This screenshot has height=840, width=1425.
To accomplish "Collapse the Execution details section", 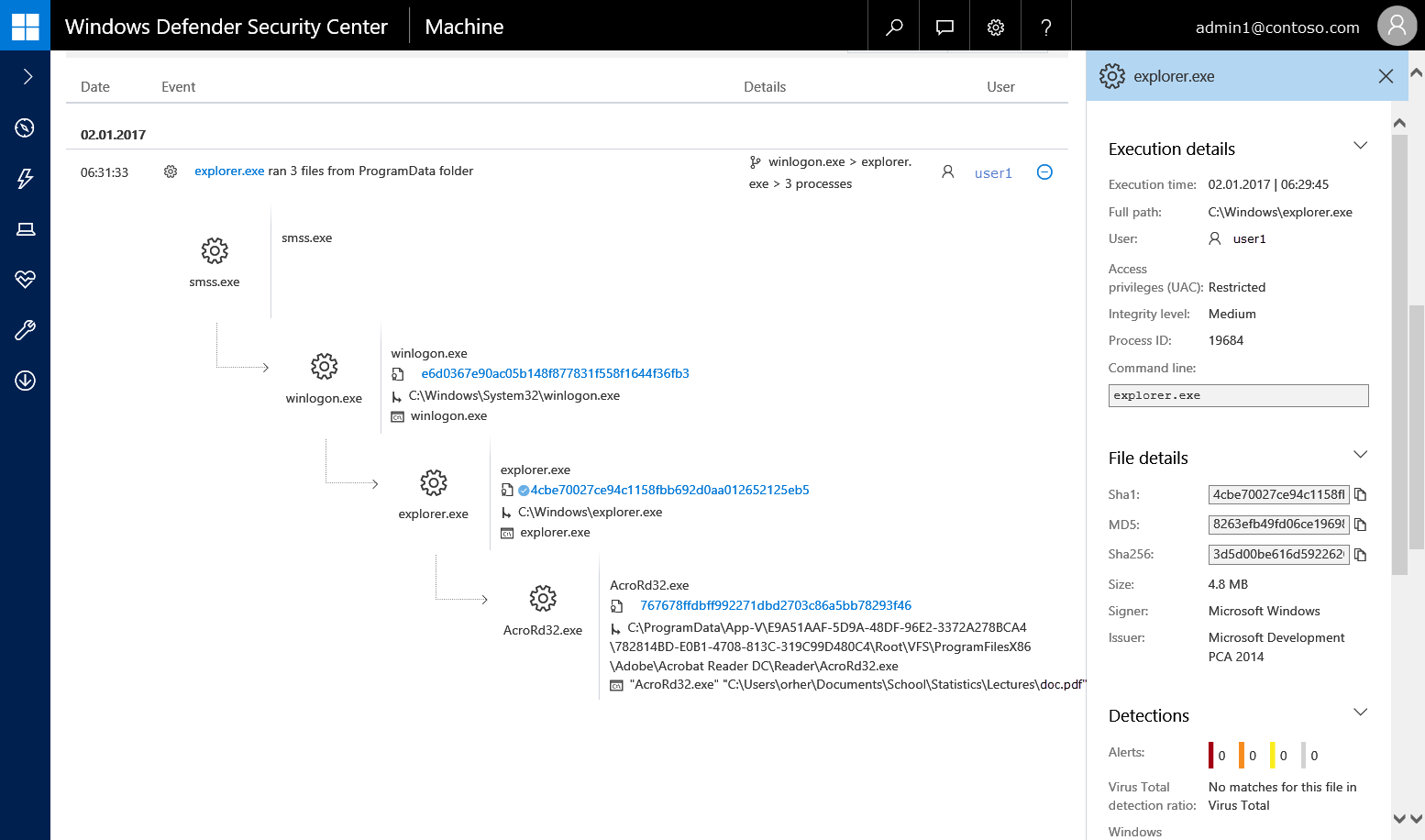I will [x=1360, y=146].
